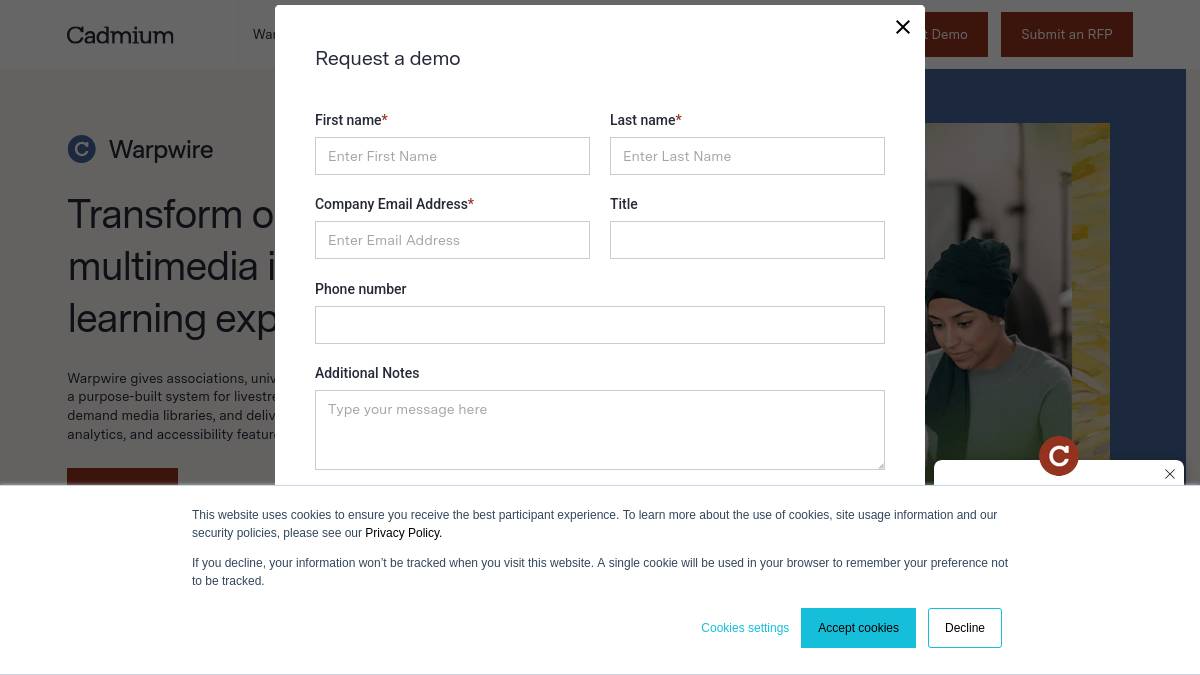Accept cookies in the banner
Image resolution: width=1200 pixels, height=675 pixels.
[x=858, y=628]
